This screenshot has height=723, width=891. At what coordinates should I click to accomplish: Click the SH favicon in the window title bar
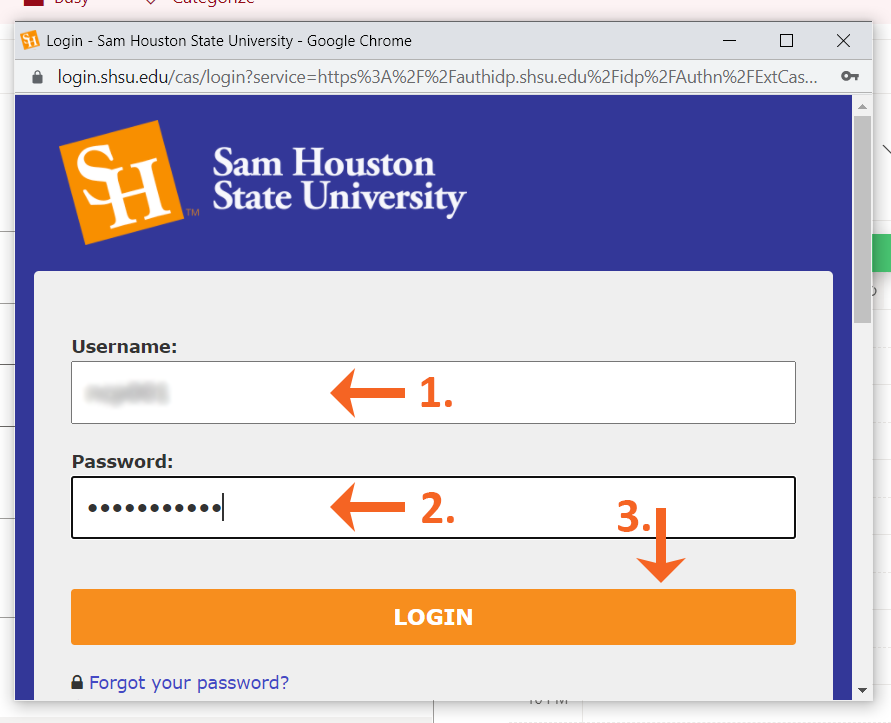coord(28,40)
